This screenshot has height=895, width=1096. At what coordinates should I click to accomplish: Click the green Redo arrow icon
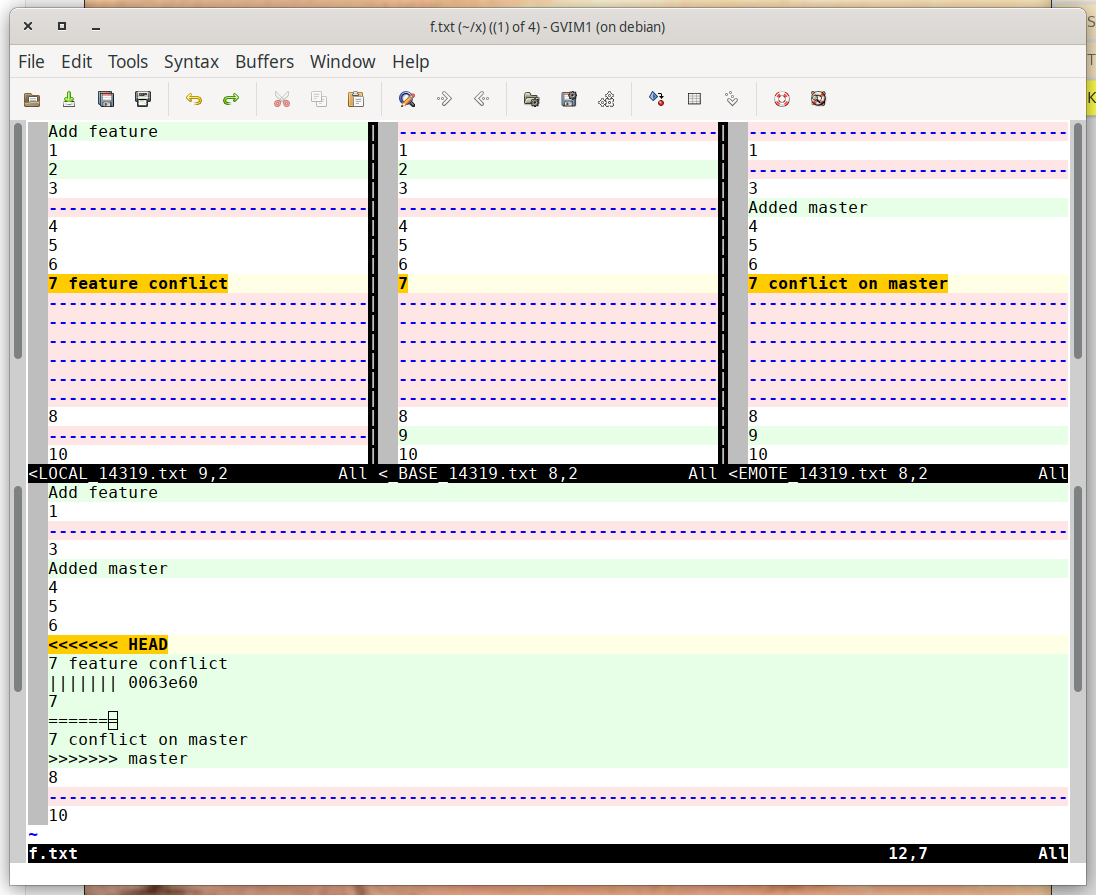[x=231, y=99]
